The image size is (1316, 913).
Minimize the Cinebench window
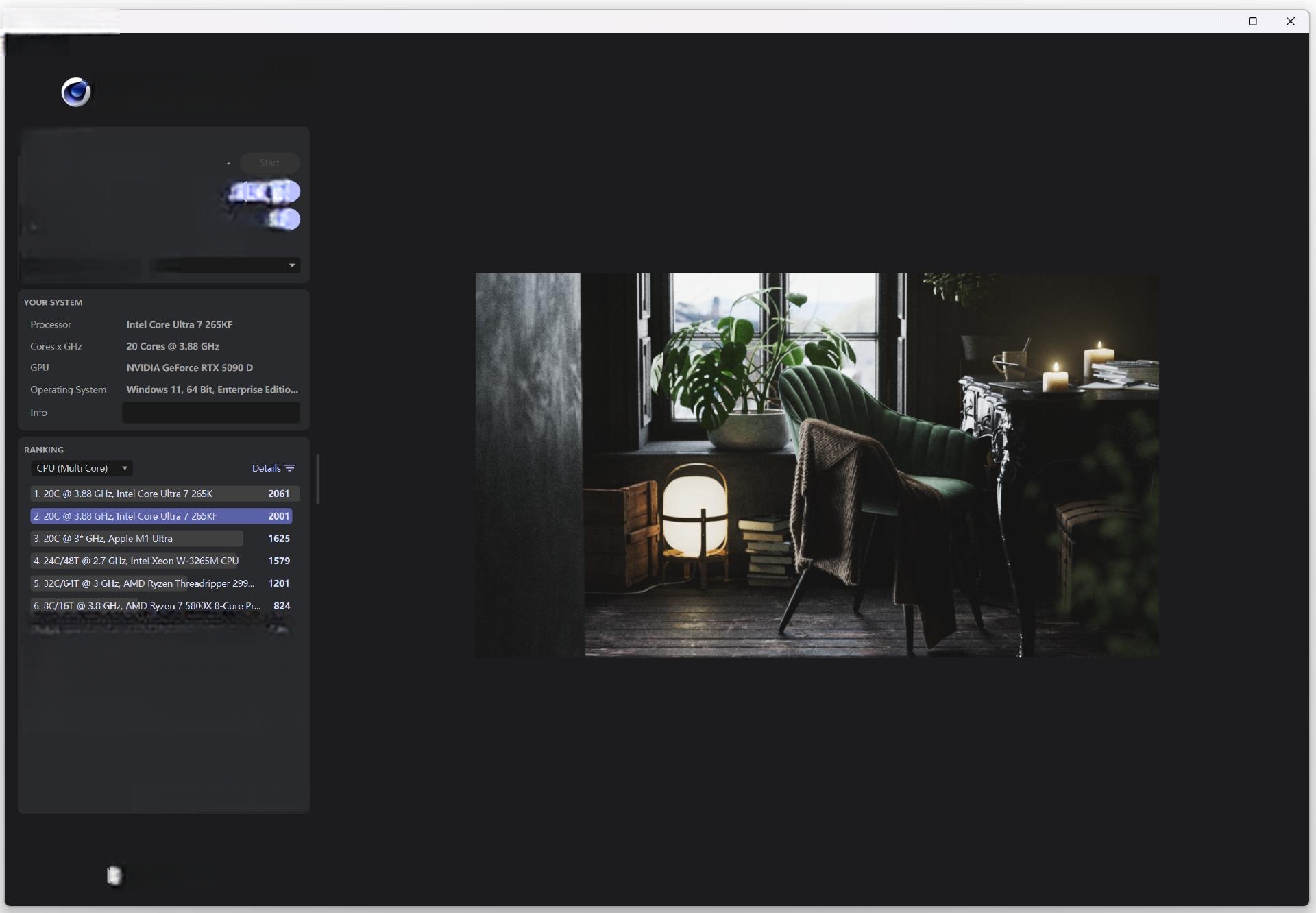point(1216,21)
